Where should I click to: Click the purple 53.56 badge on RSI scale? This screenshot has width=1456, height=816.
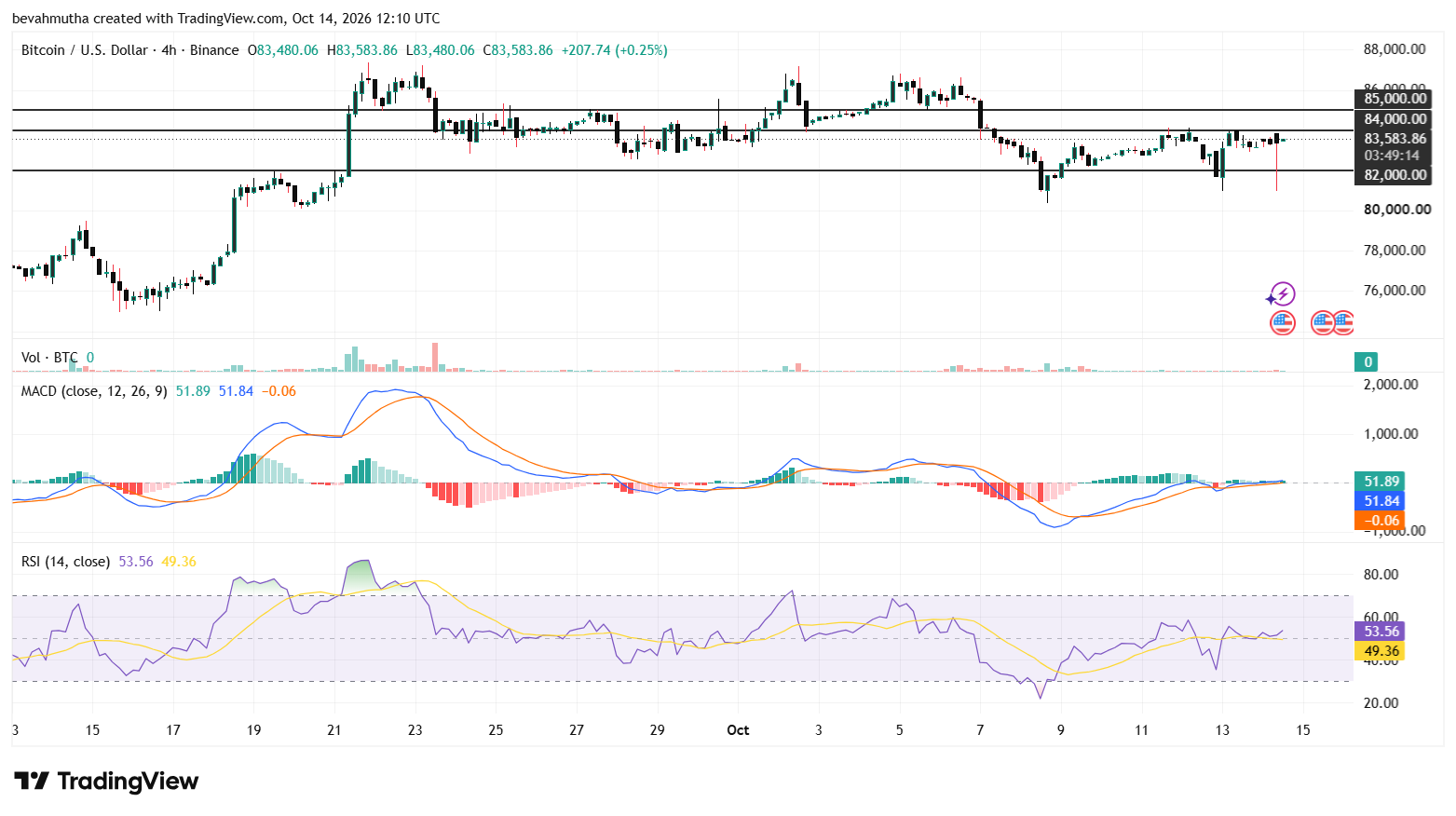[1380, 632]
